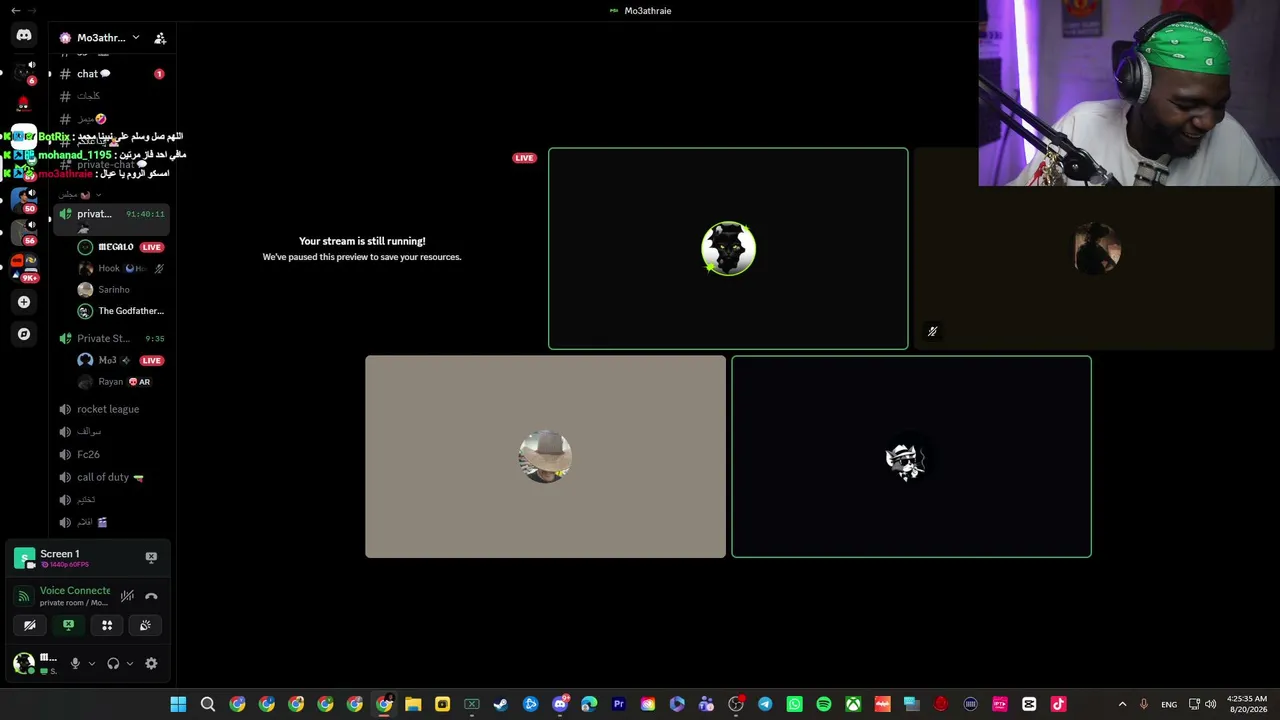
Task: Click Hook in the voice channel list
Action: pos(108,268)
